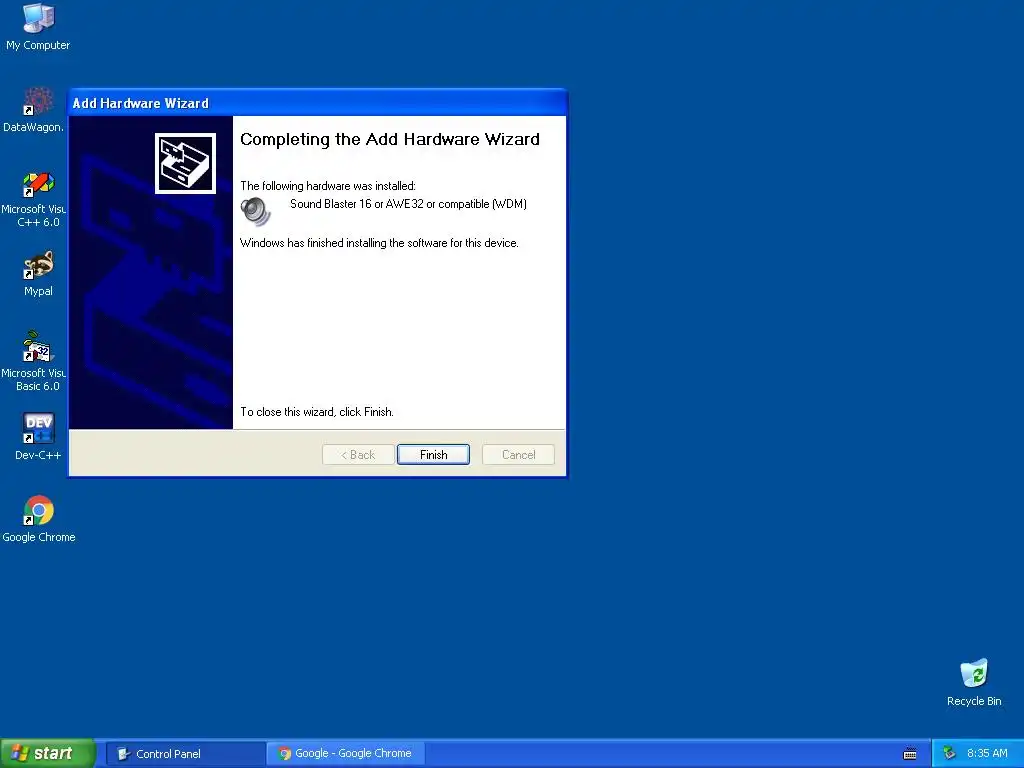Screen dimensions: 1024x768
Task: Switch to Control Panel taskbar item
Action: tap(185, 754)
